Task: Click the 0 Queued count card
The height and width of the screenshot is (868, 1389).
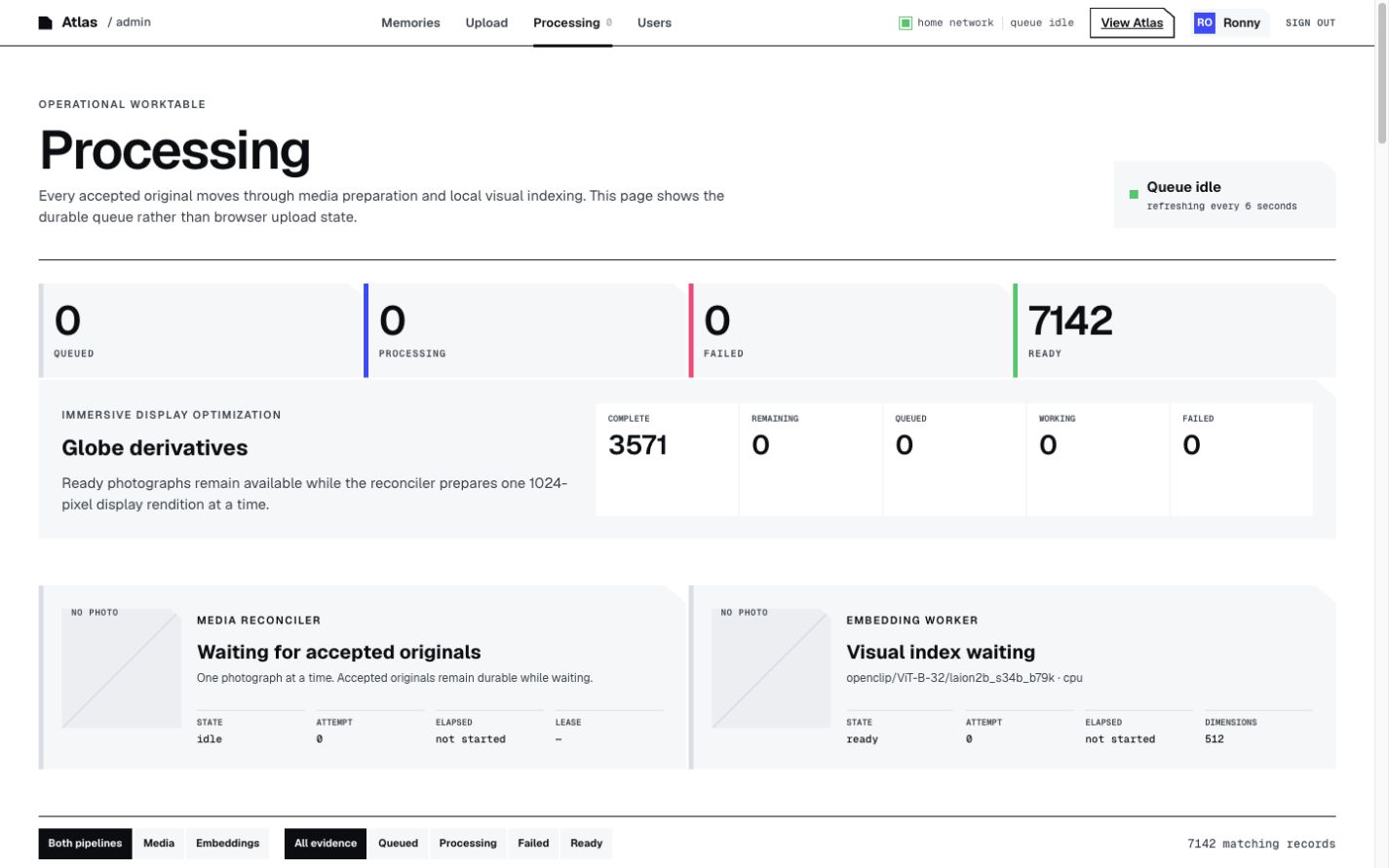Action: [x=200, y=330]
